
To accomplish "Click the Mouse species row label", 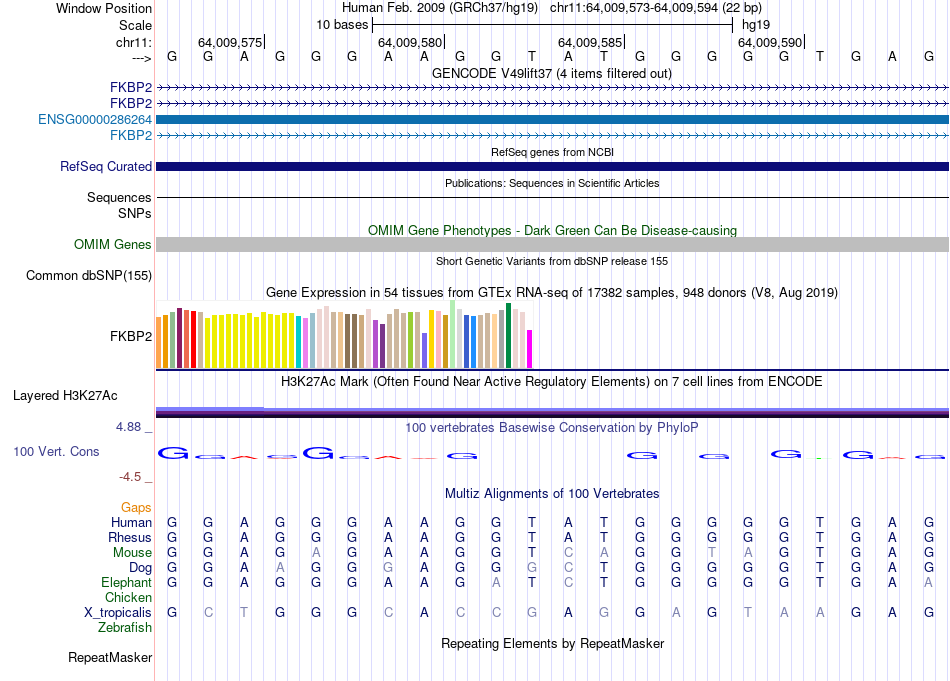I will 132,553.
